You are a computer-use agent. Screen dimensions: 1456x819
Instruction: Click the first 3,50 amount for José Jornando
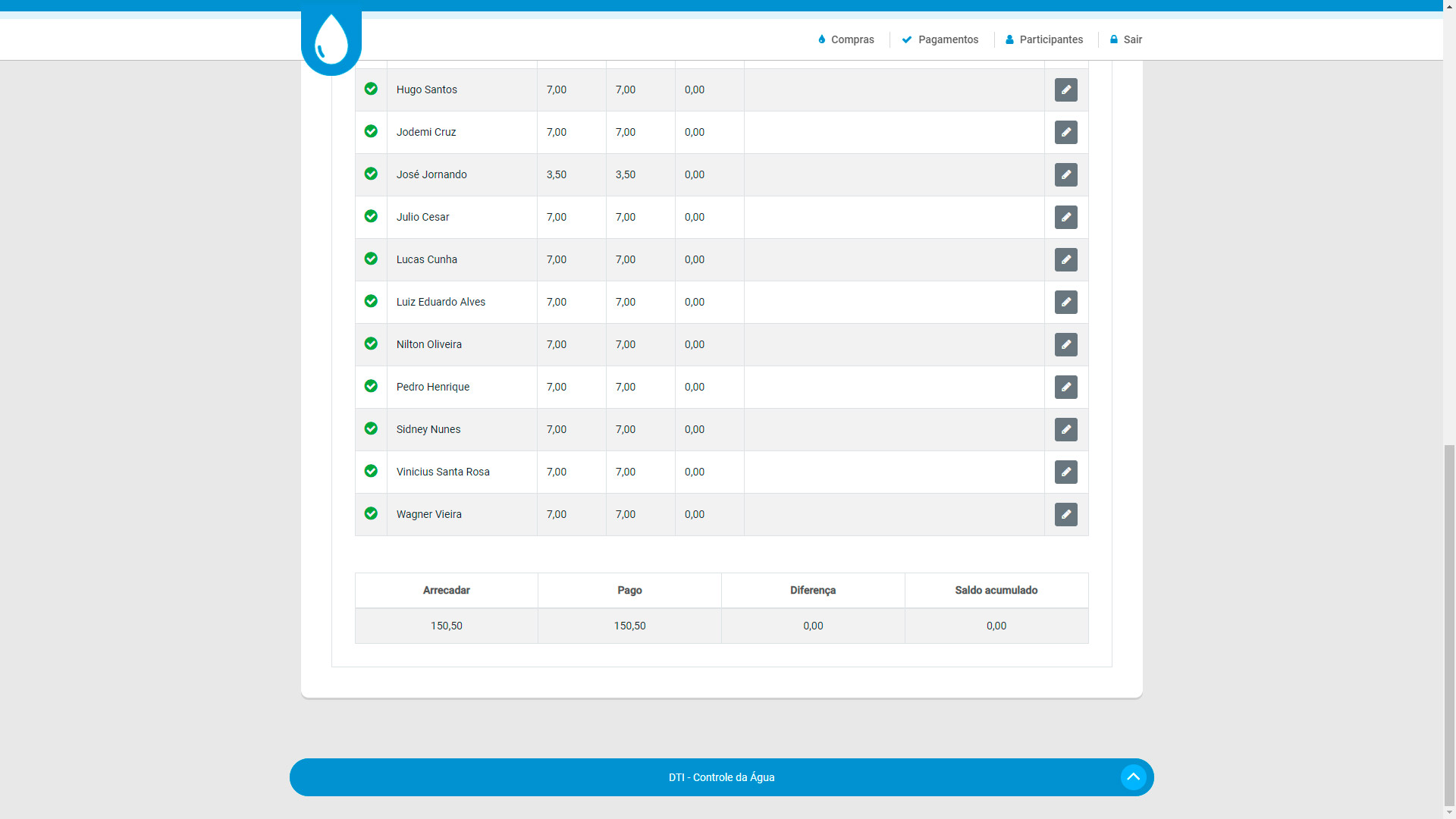pyautogui.click(x=557, y=174)
